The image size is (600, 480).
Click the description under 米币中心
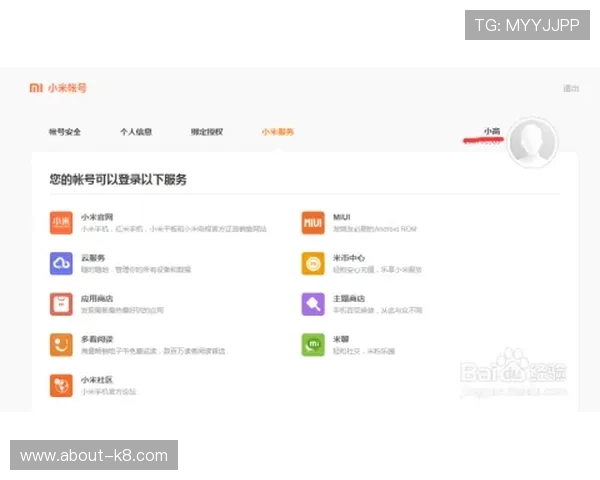click(x=377, y=270)
